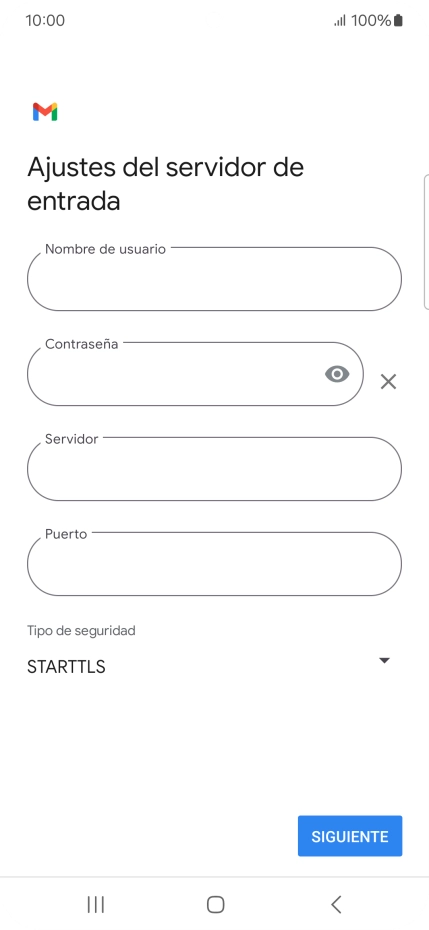Open recent apps from navigation bar
Screen dimensions: 429x930
(96, 904)
